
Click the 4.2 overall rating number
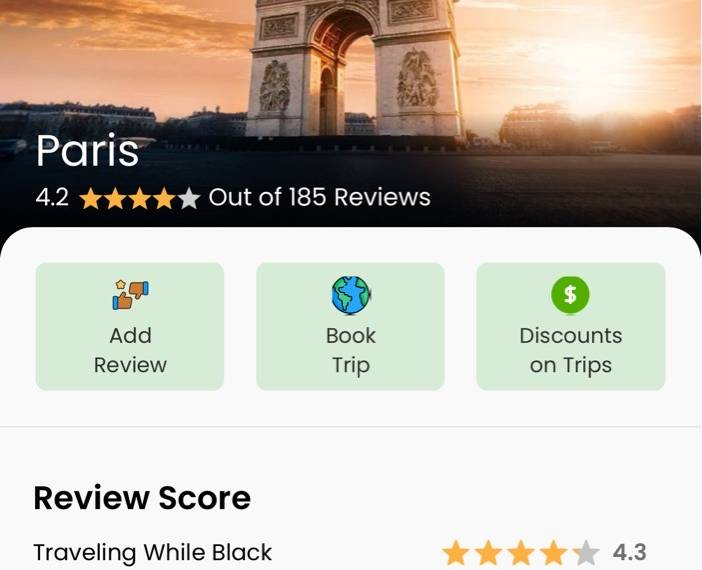coord(52,197)
